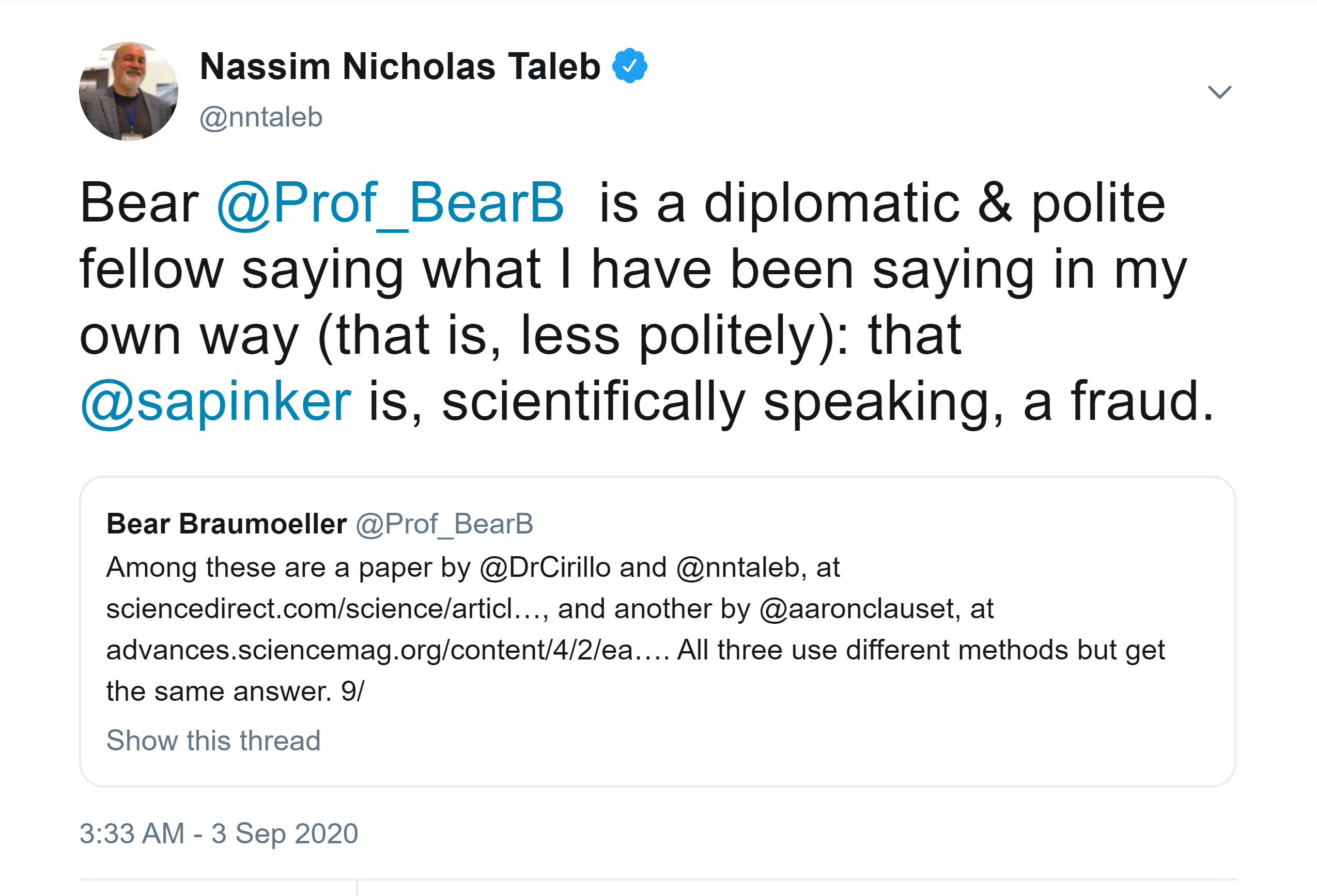Click the blue verified badge icon
Screen dimensions: 1317x896
(x=630, y=66)
